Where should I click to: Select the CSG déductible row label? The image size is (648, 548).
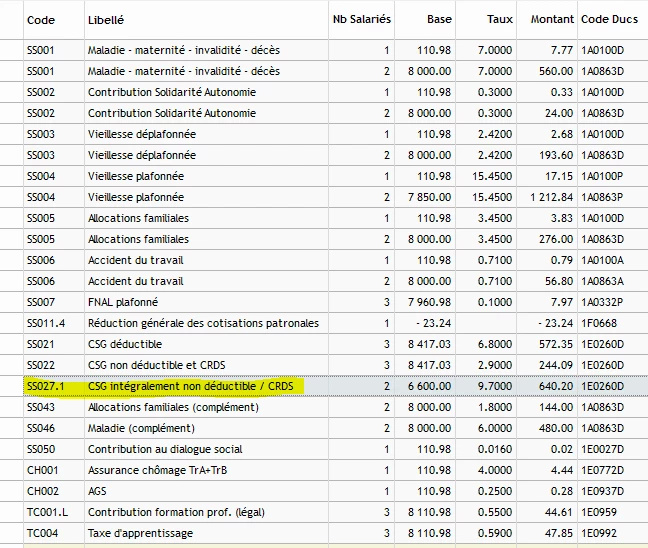[124, 344]
